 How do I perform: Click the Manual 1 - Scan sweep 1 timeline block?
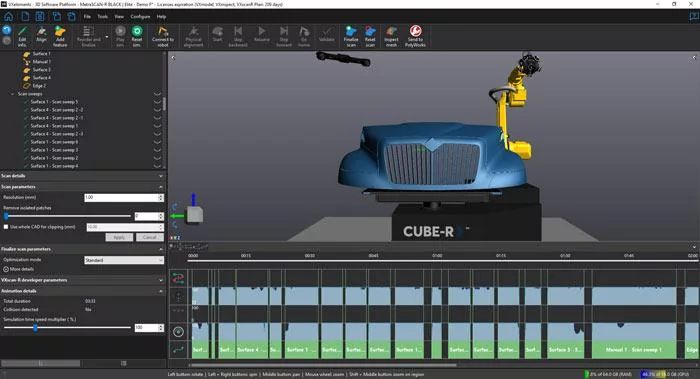point(634,350)
